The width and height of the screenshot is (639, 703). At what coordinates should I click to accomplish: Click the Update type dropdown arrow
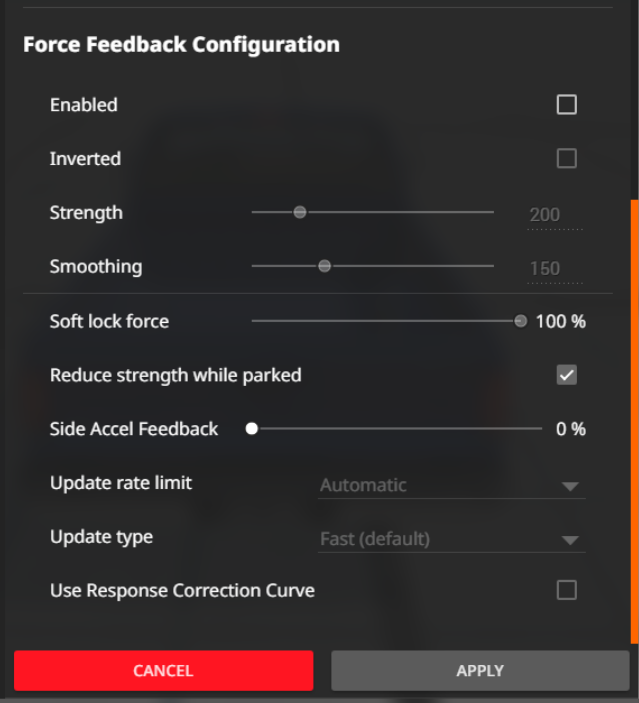tap(570, 541)
